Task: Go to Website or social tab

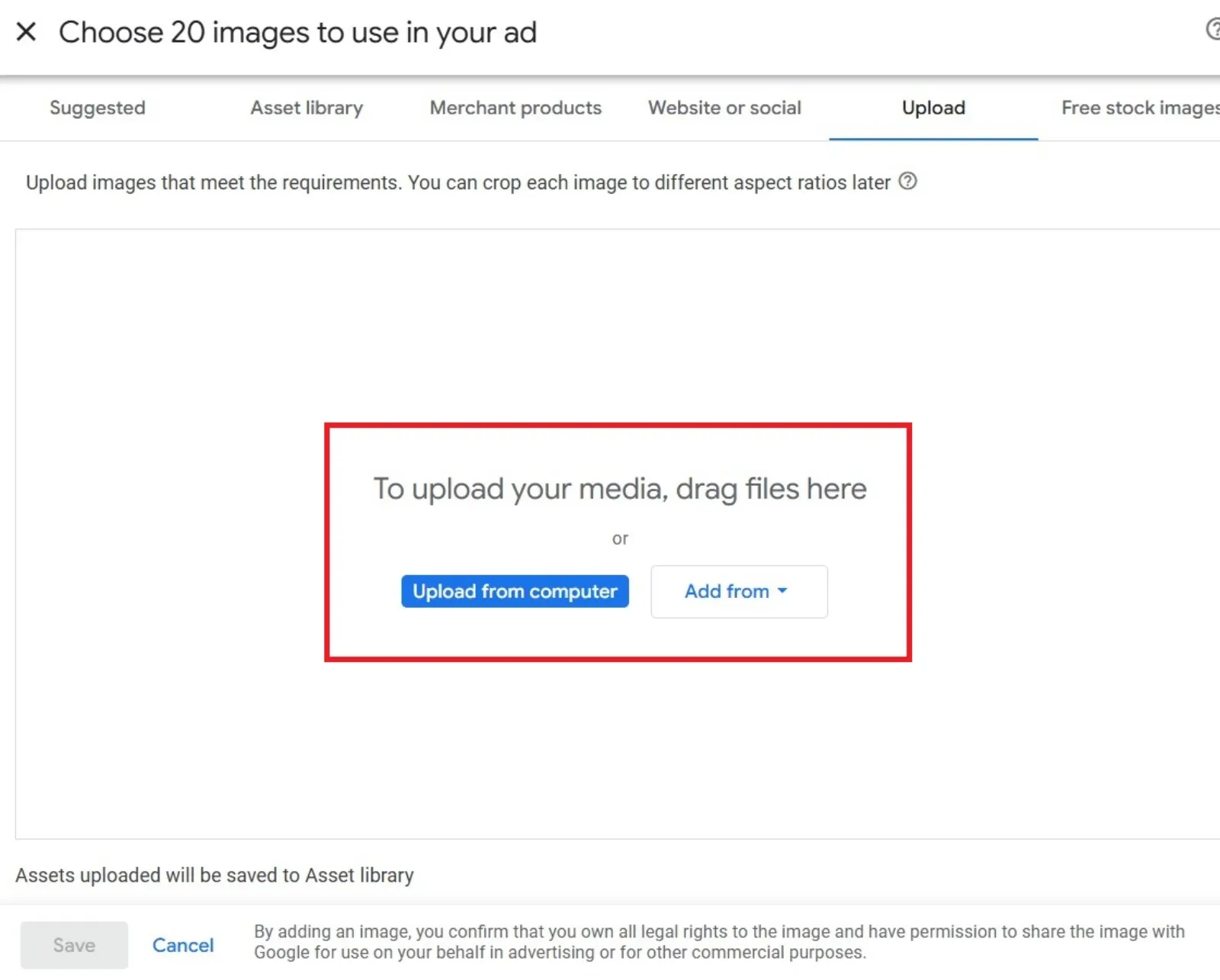Action: click(x=724, y=108)
